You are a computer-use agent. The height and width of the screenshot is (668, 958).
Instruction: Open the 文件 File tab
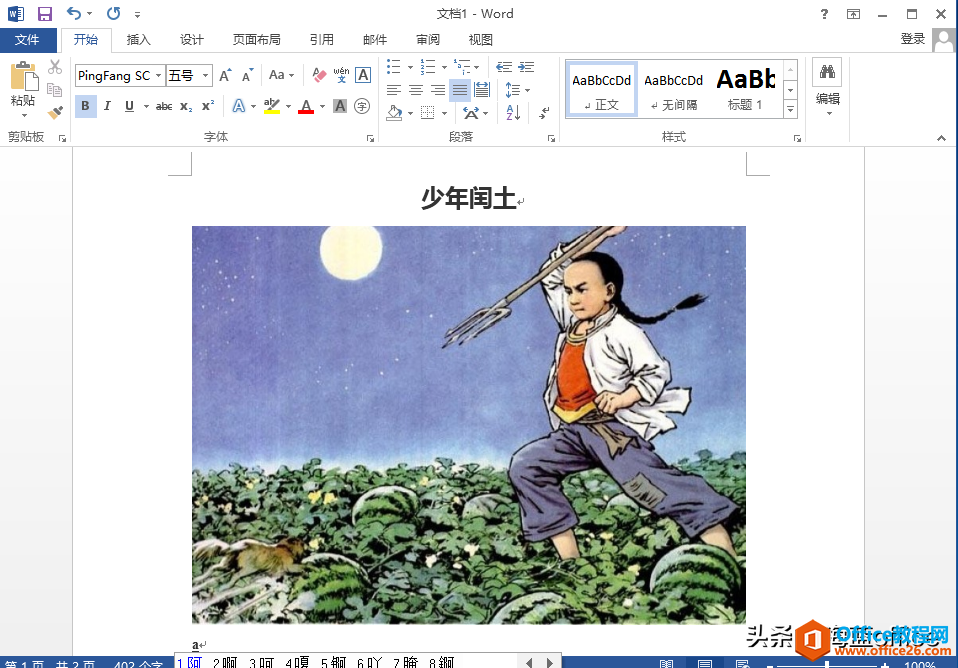[x=27, y=40]
